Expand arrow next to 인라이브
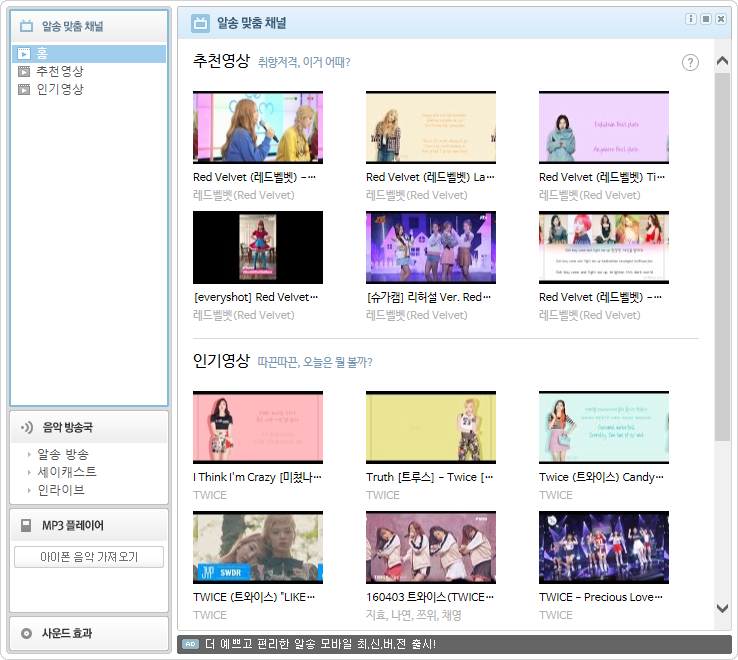The image size is (738, 660). (29, 491)
